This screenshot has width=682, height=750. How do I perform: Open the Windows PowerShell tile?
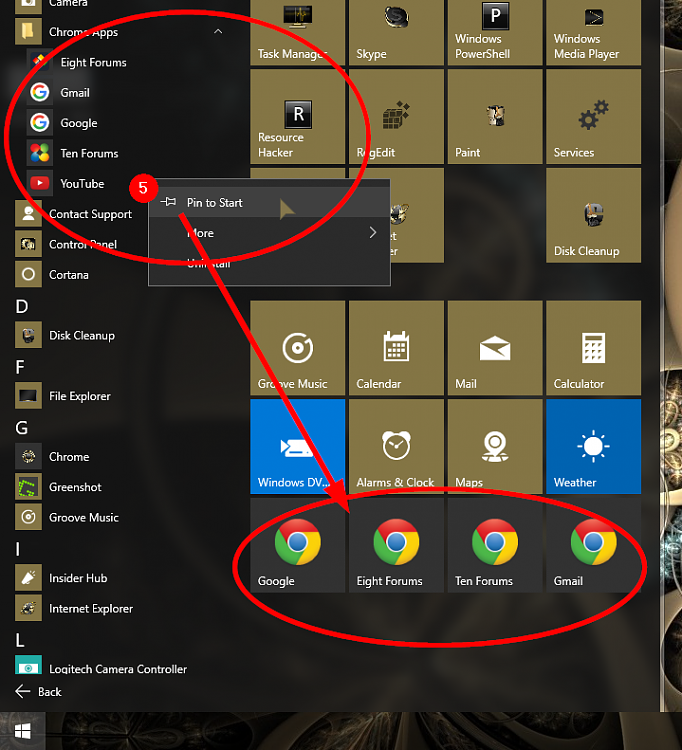495,32
